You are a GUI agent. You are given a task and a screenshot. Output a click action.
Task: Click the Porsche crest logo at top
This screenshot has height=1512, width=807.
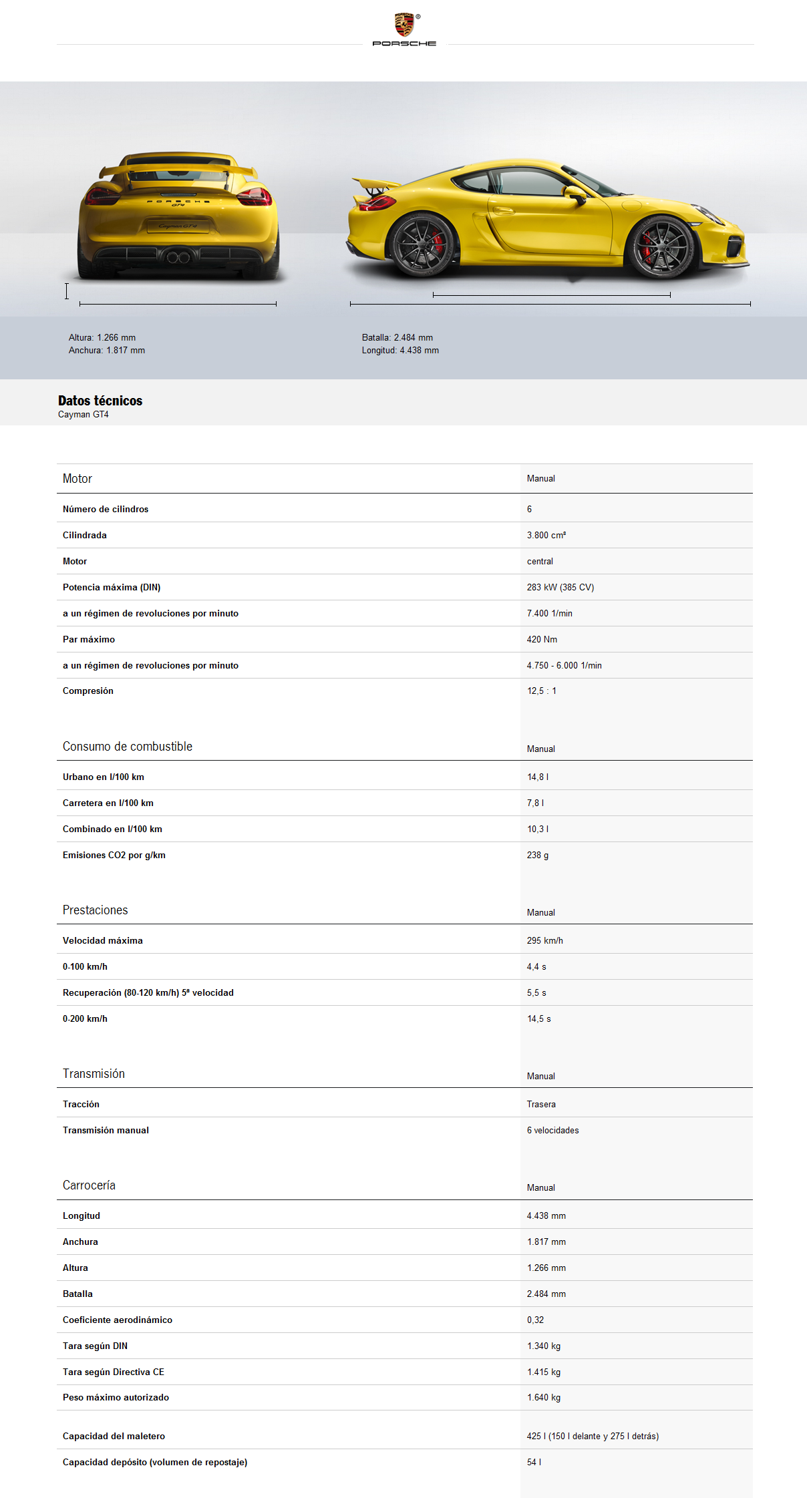[x=404, y=29]
